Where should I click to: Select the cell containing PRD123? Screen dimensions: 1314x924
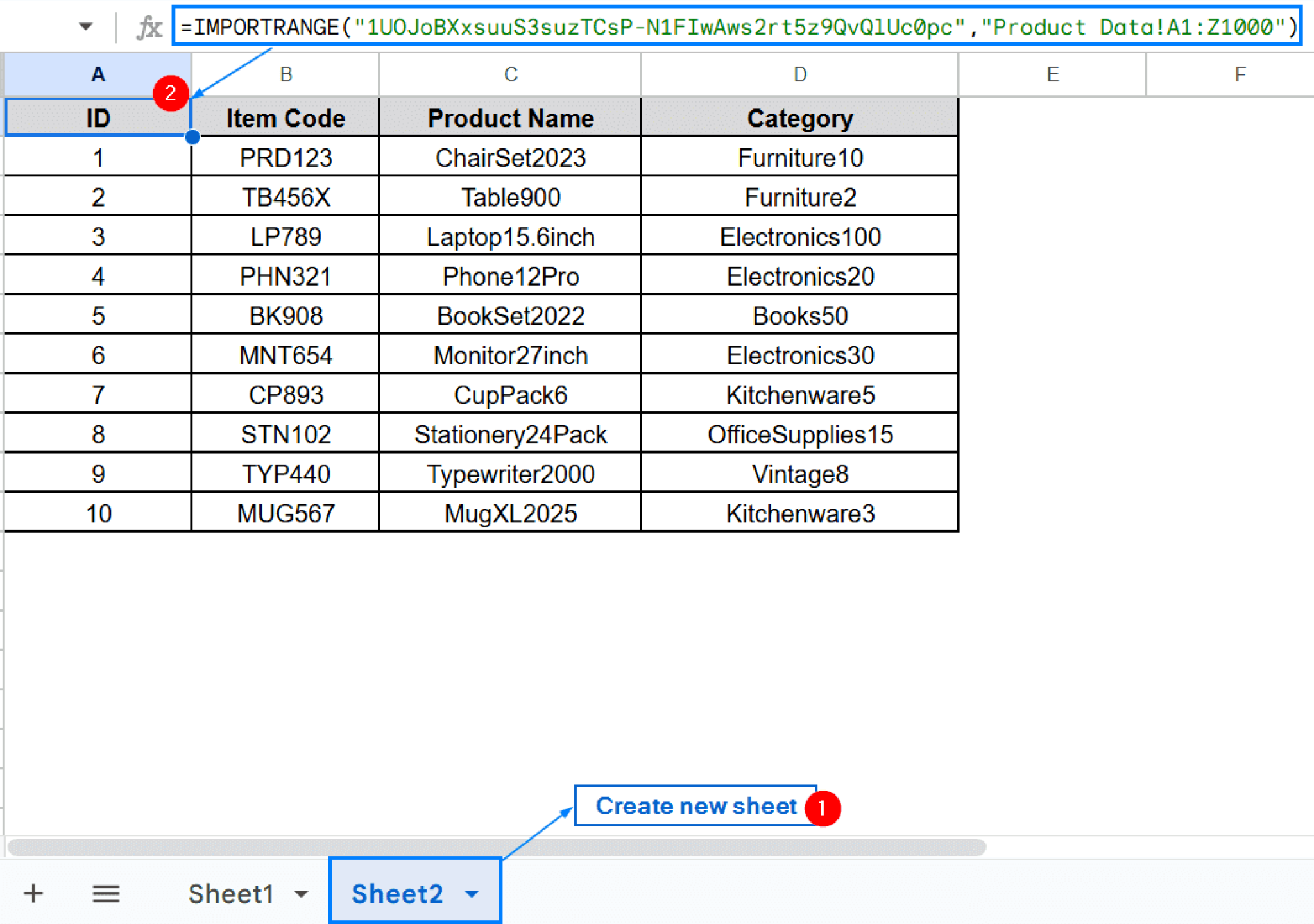pos(285,157)
